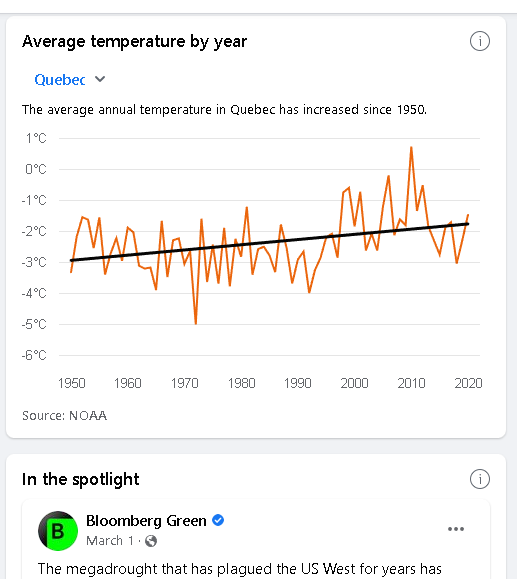Click the In the spotlight heading
Viewport: 517px width, 579px height.
(x=81, y=479)
